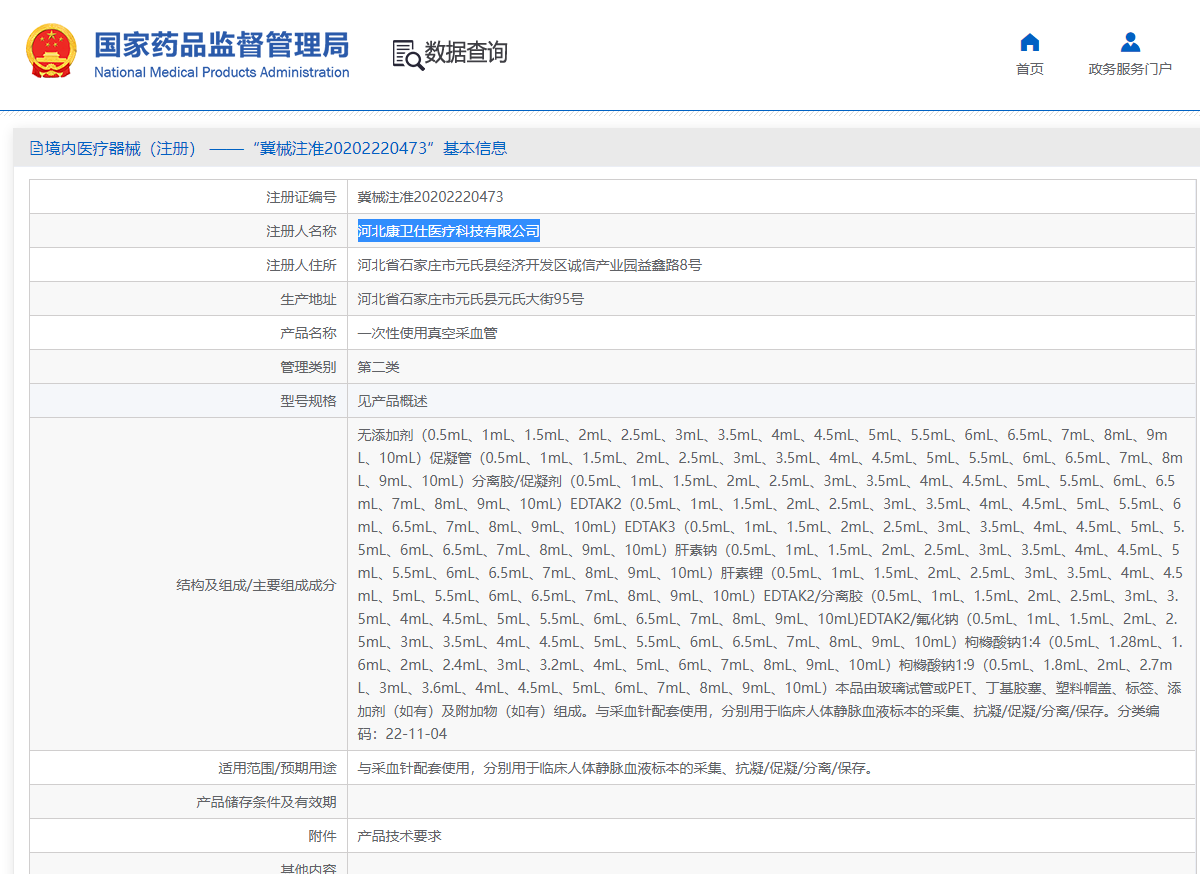1200x874 pixels.
Task: Click the National Medical Products Administration text
Action: click(x=221, y=72)
